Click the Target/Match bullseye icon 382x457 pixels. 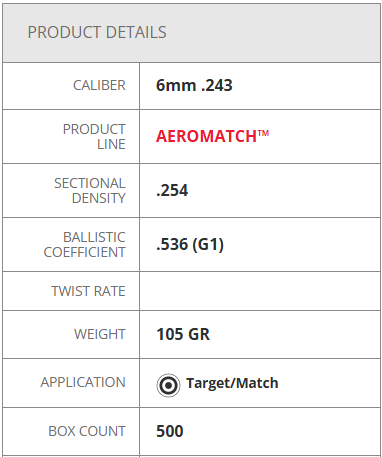(x=168, y=385)
